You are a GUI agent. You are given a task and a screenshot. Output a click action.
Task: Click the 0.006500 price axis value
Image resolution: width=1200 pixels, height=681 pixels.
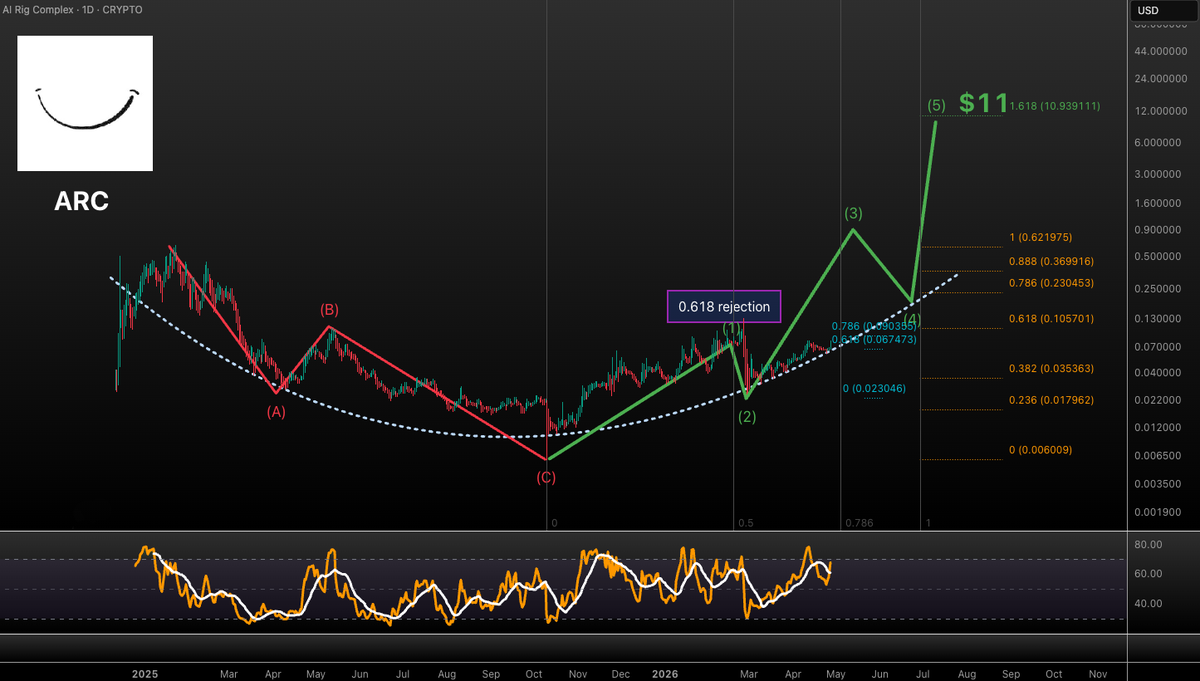(1159, 455)
